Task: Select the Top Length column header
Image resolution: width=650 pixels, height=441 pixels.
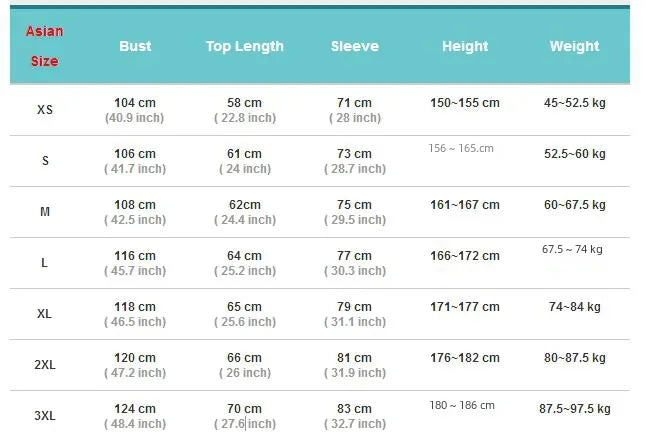Action: (x=244, y=46)
